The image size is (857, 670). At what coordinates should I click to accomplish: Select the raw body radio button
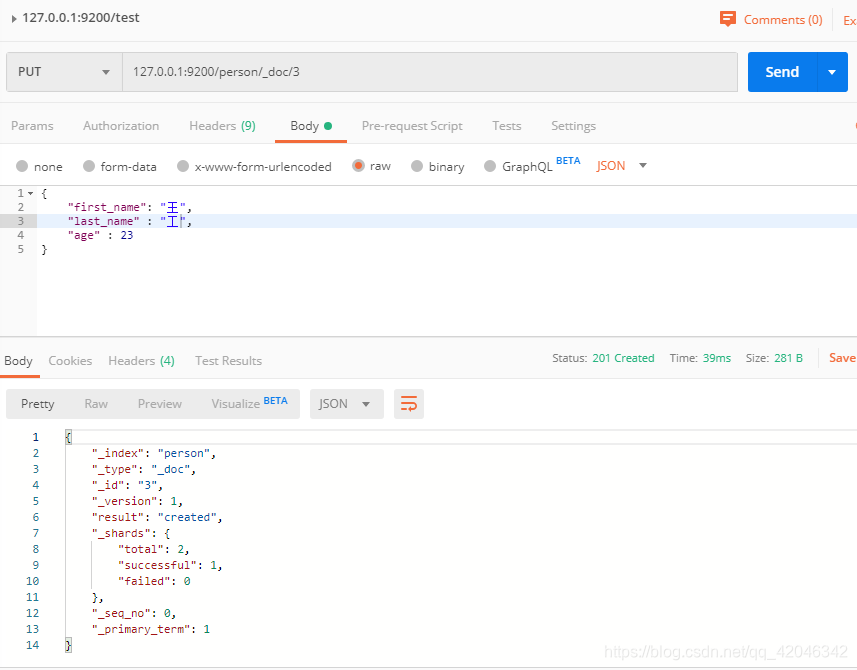[359, 166]
